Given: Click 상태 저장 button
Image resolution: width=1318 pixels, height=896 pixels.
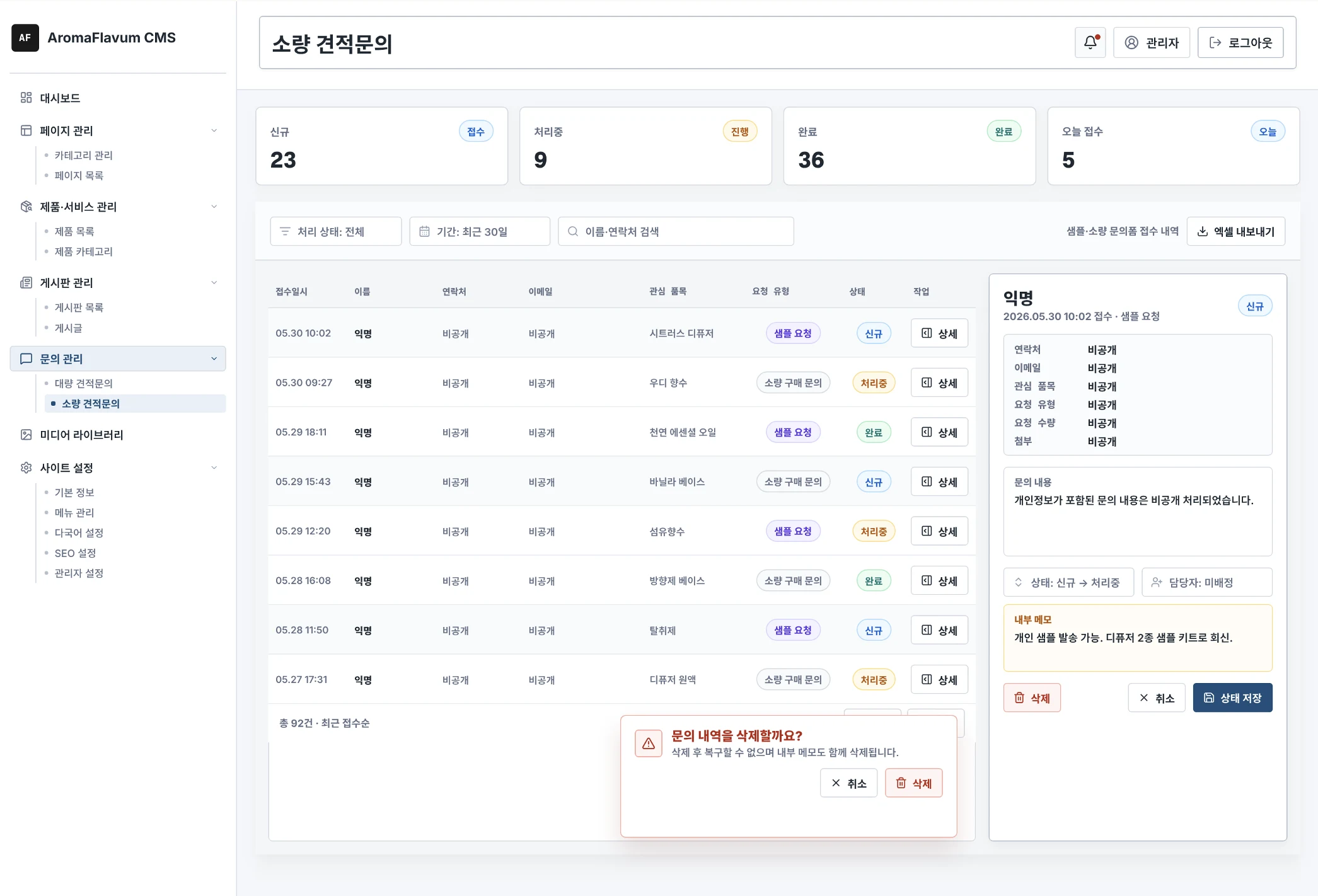Looking at the screenshot, I should [1233, 698].
